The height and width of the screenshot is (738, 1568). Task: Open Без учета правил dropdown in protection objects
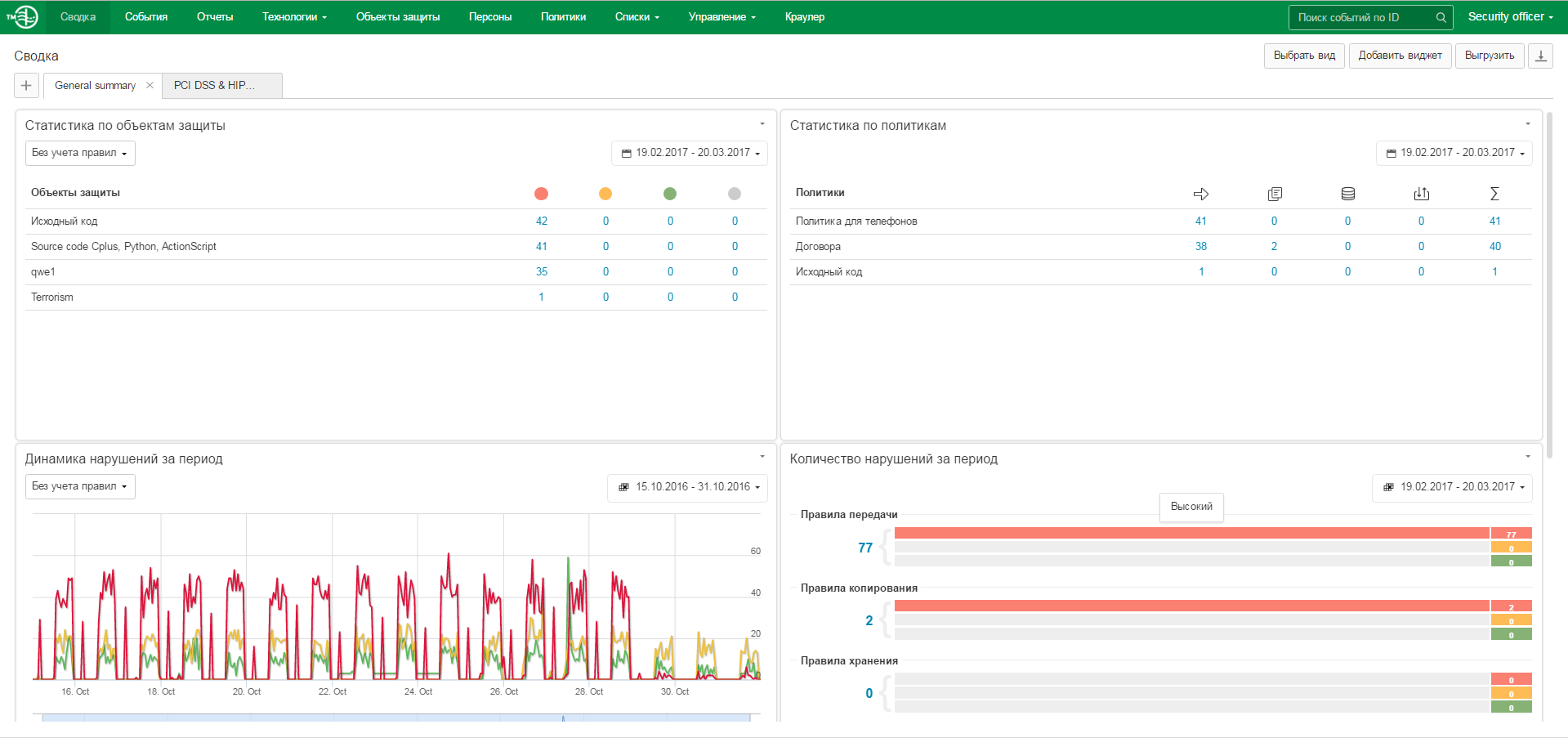(x=79, y=153)
